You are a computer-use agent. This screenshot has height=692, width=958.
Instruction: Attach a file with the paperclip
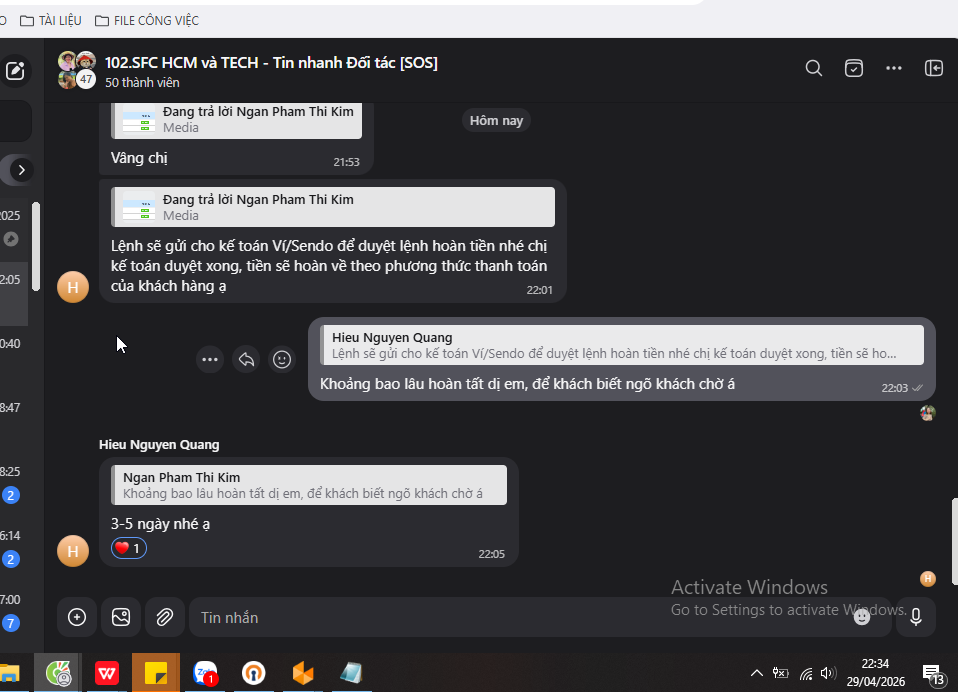[x=165, y=617]
